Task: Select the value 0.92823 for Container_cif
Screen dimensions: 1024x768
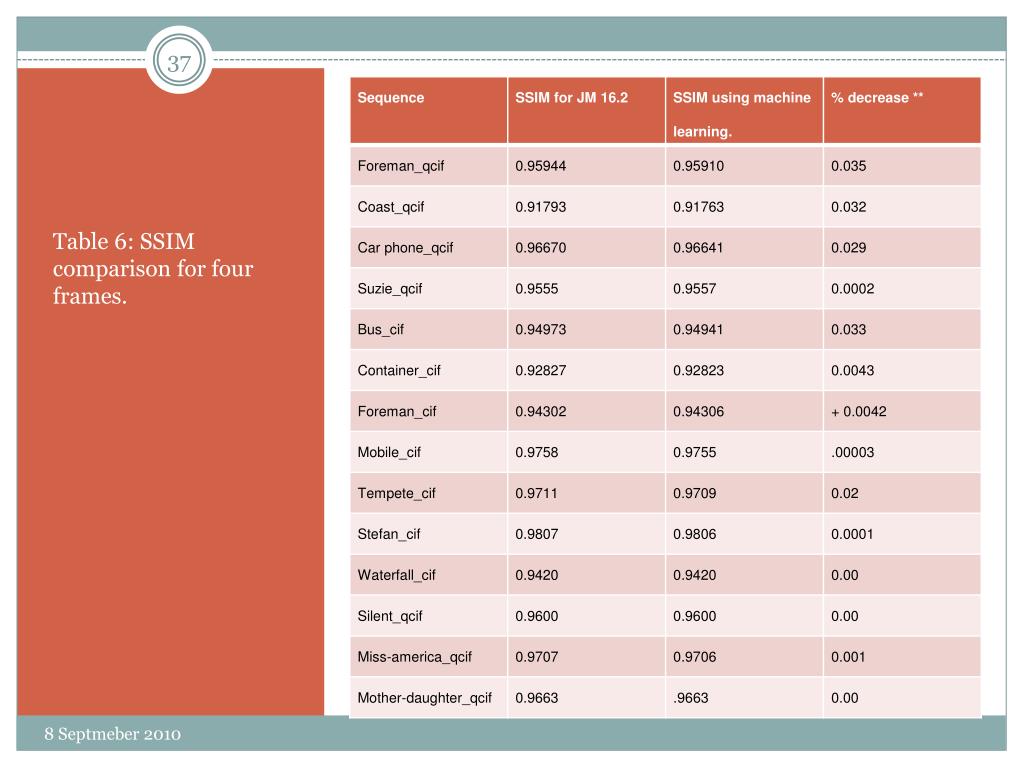Action: [x=699, y=371]
